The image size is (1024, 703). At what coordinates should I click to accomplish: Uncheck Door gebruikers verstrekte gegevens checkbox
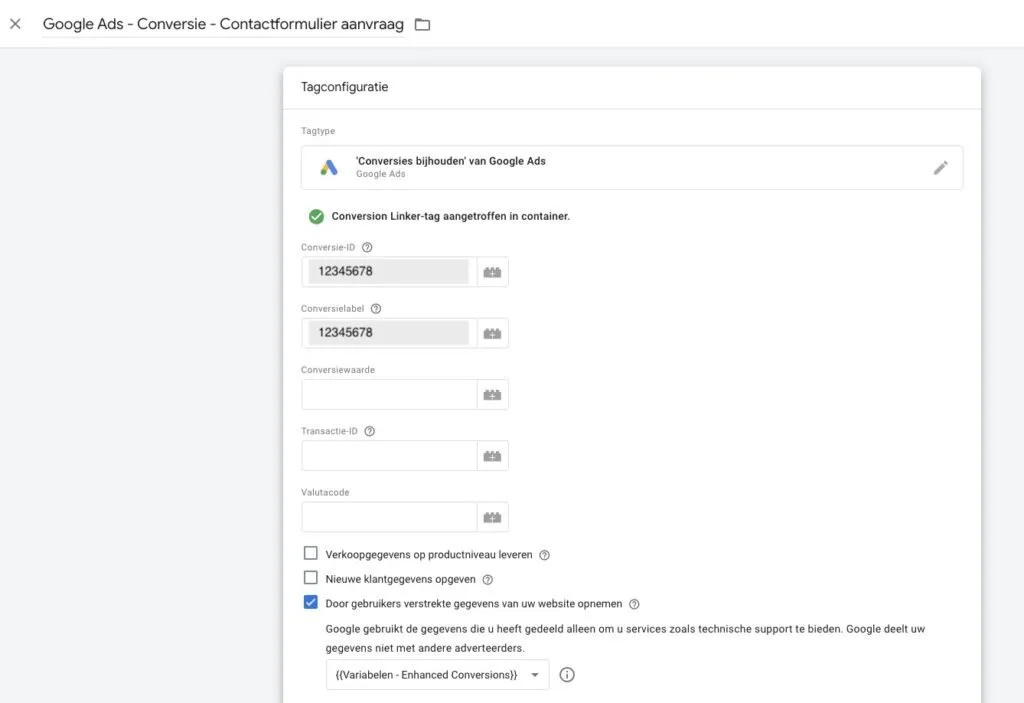[311, 602]
